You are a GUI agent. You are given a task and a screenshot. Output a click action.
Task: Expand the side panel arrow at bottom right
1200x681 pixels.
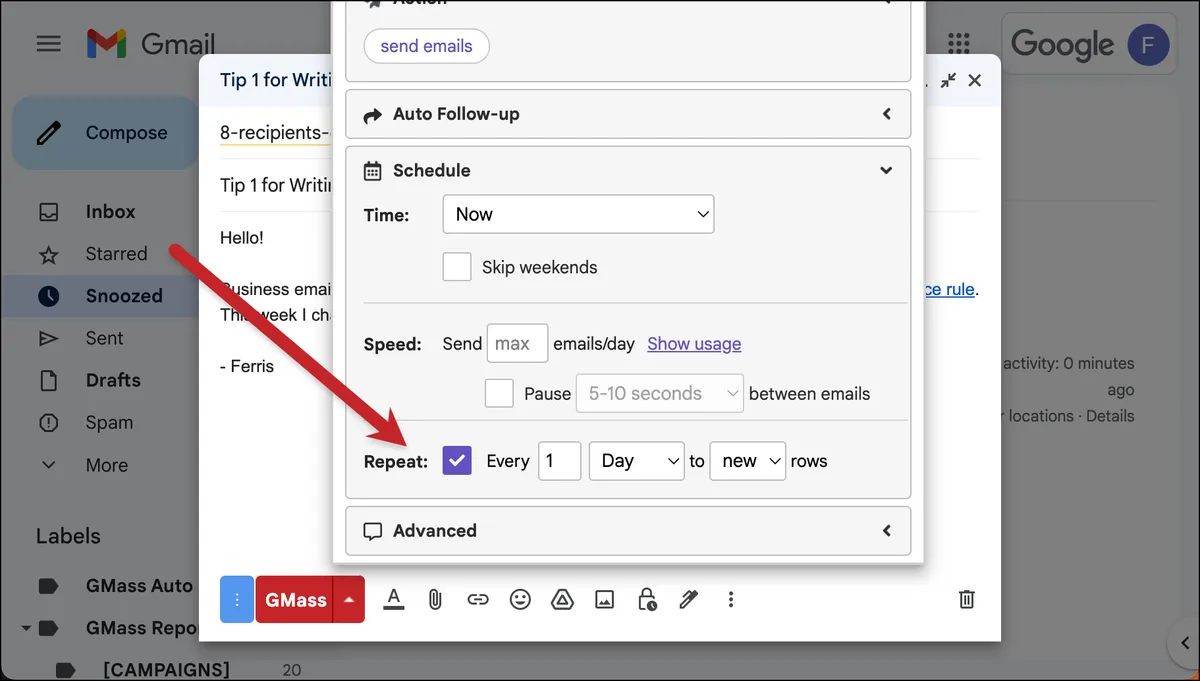[x=1183, y=641]
